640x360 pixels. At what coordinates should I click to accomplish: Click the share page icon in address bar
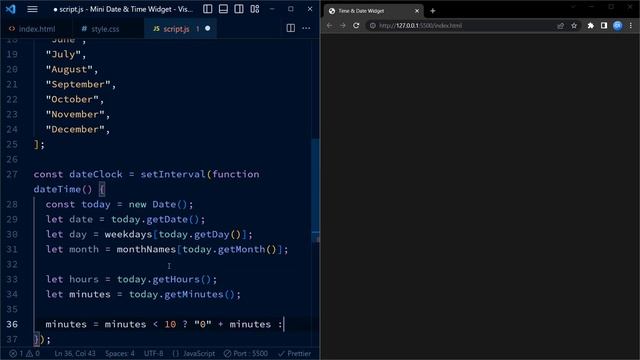[560, 26]
